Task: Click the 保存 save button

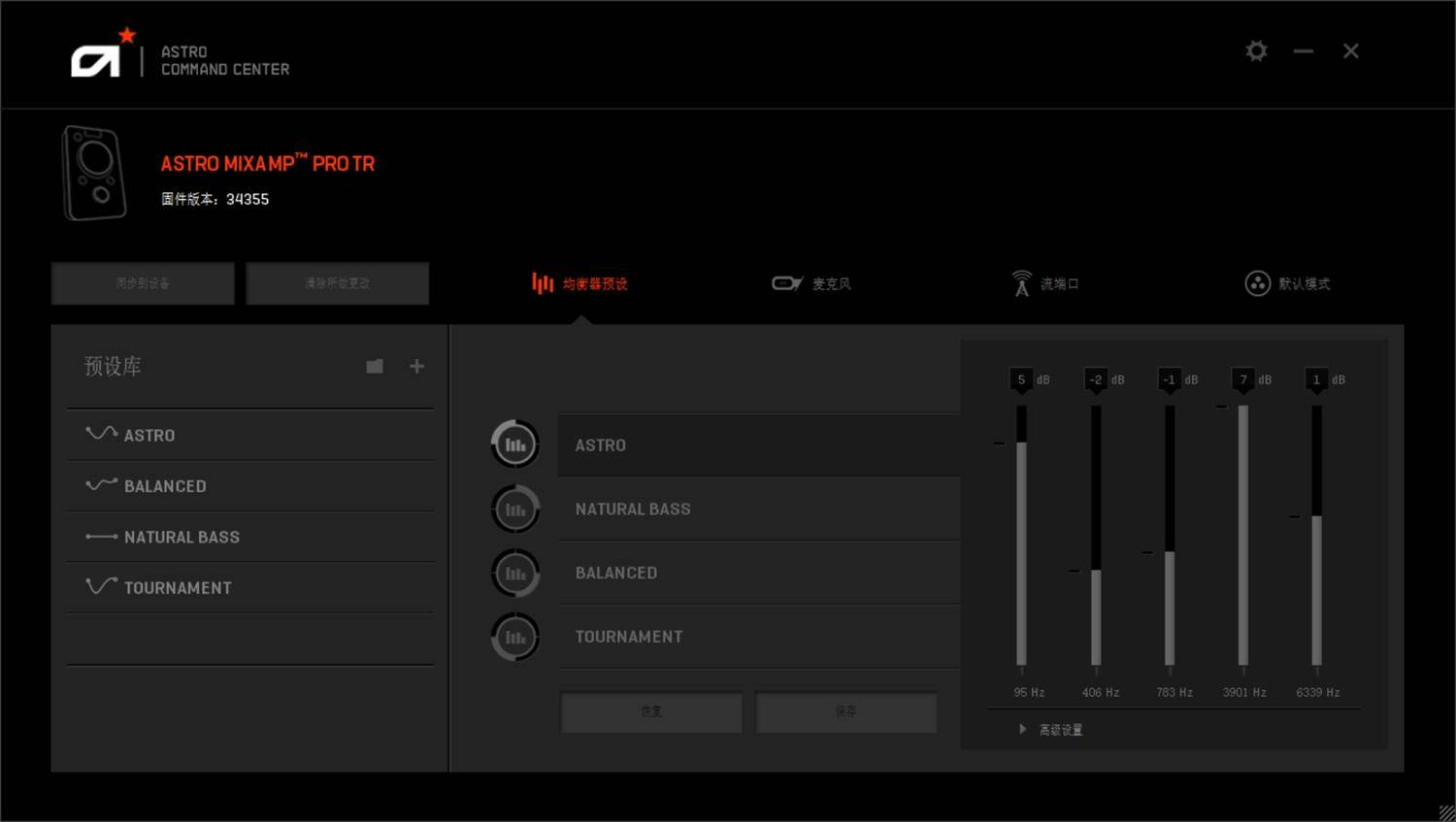Action: tap(845, 711)
